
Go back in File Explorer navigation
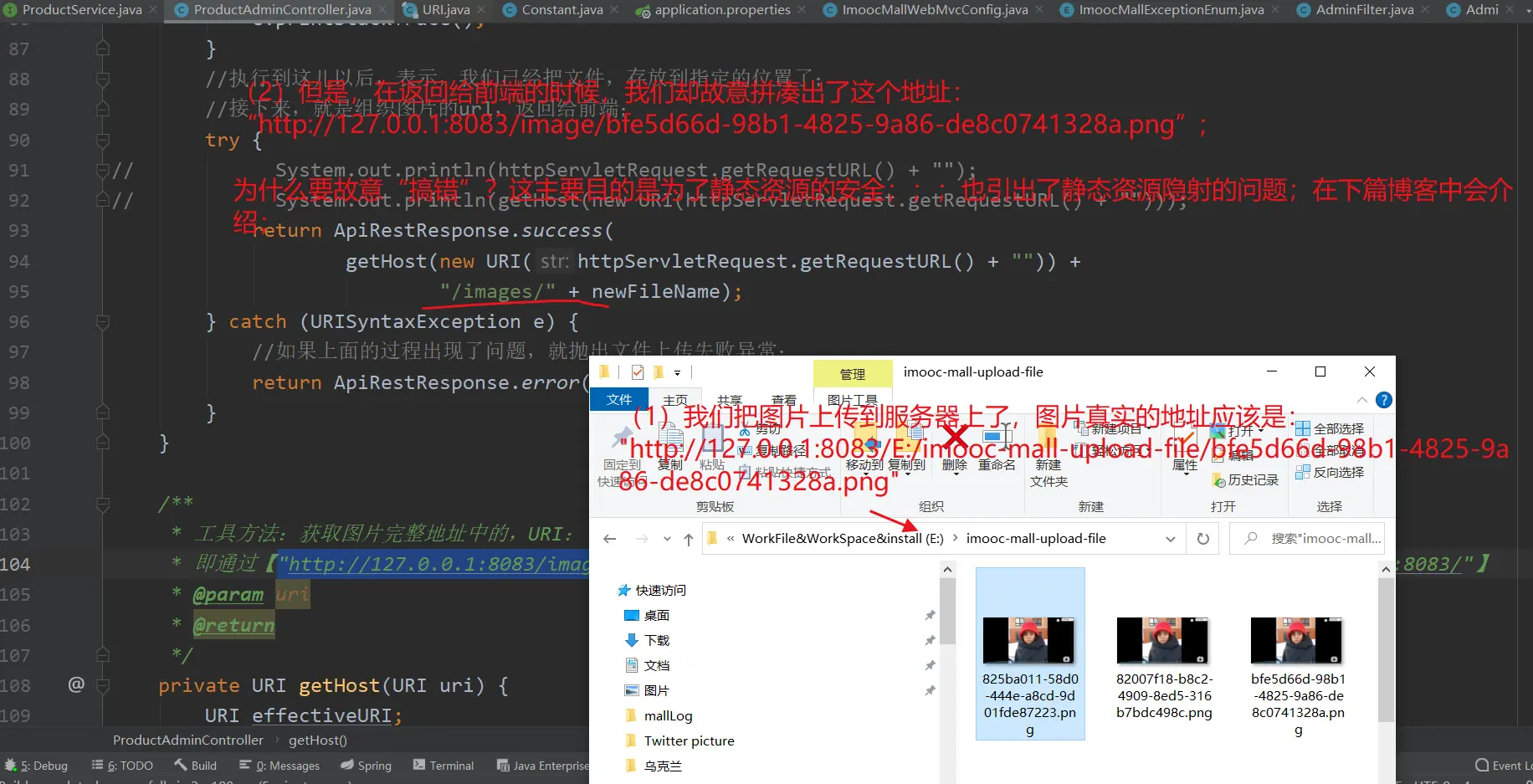(610, 539)
